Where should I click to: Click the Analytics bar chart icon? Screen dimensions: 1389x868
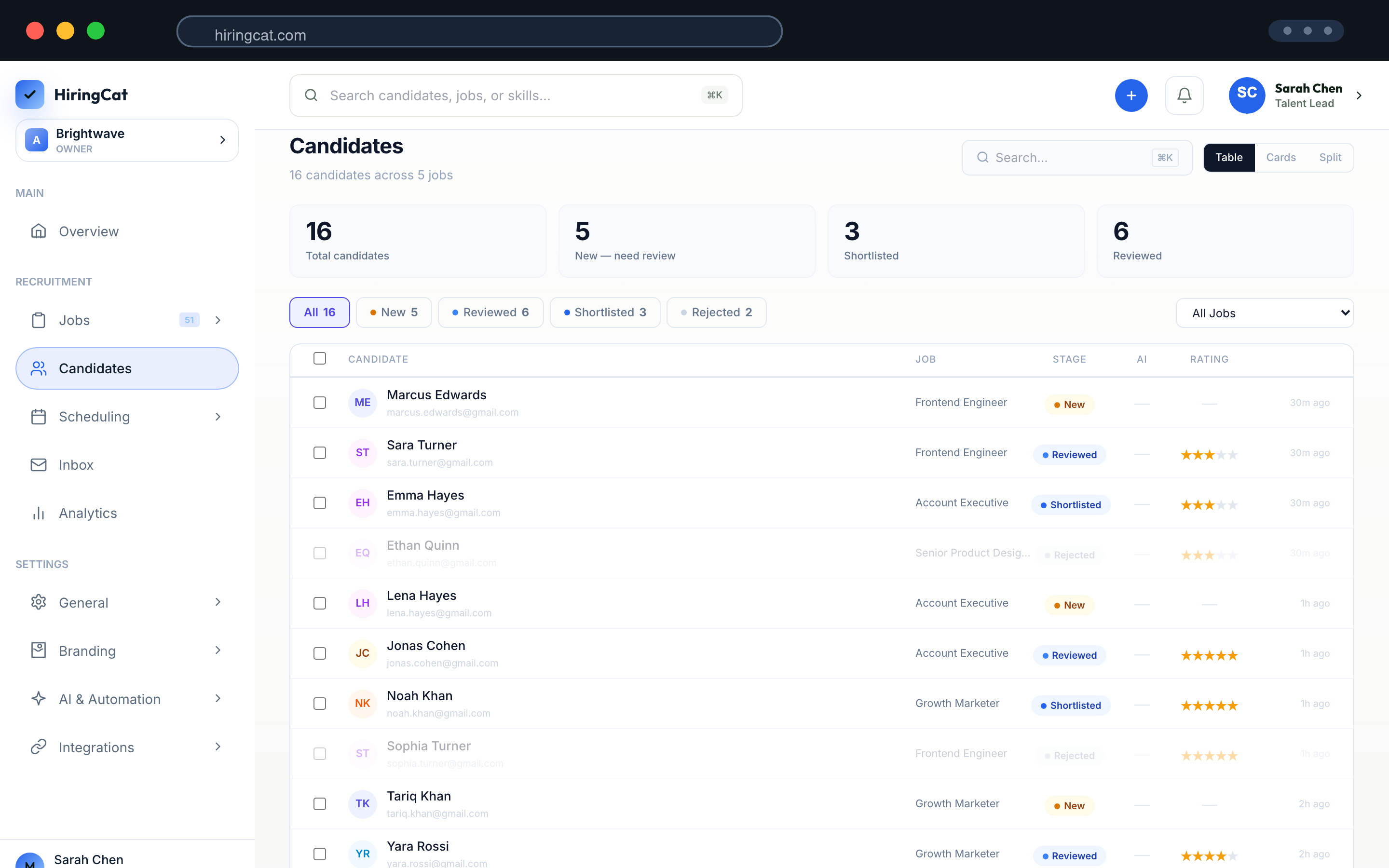(x=39, y=513)
